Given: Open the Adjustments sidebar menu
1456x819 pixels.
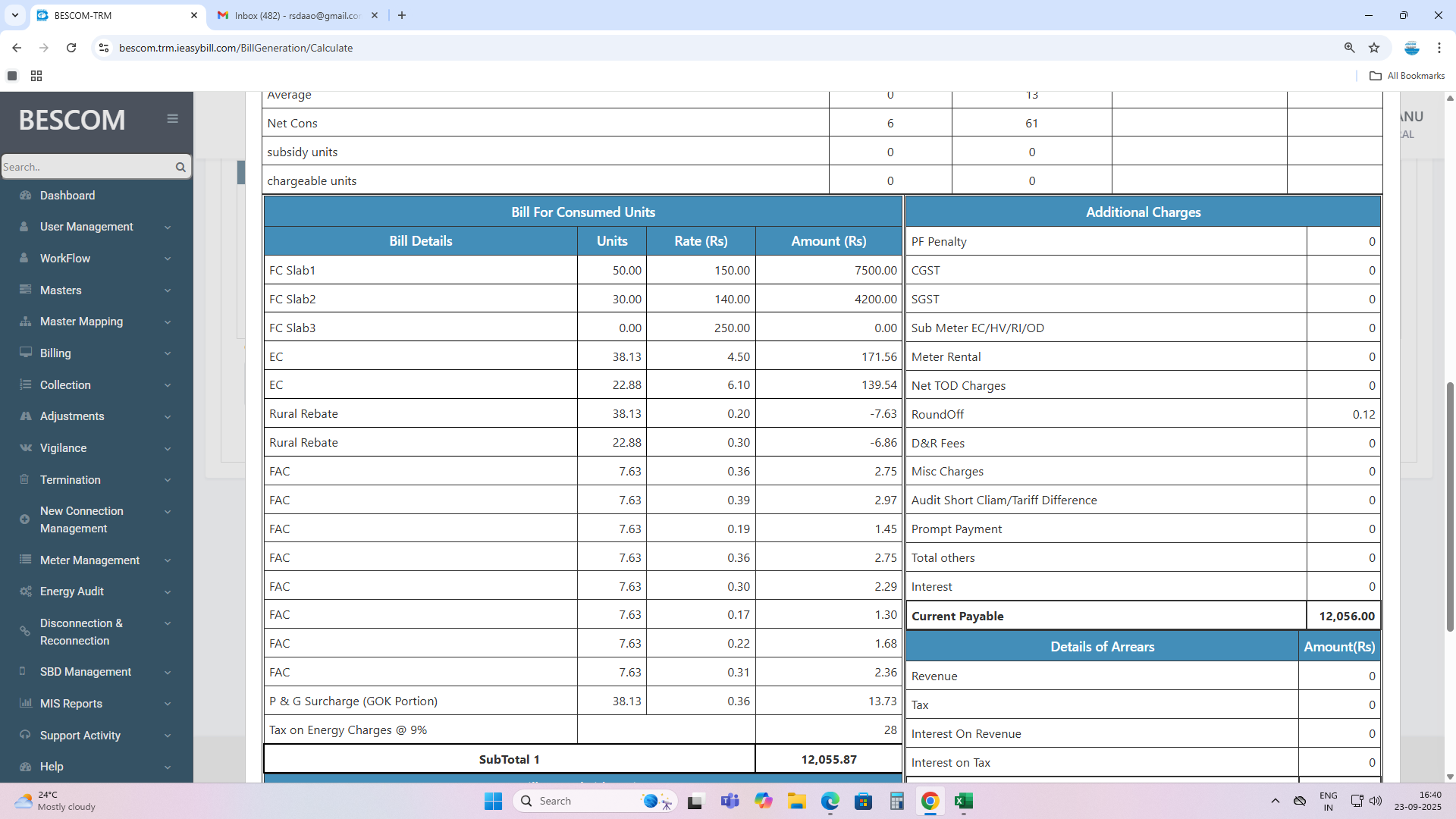Looking at the screenshot, I should coord(72,416).
